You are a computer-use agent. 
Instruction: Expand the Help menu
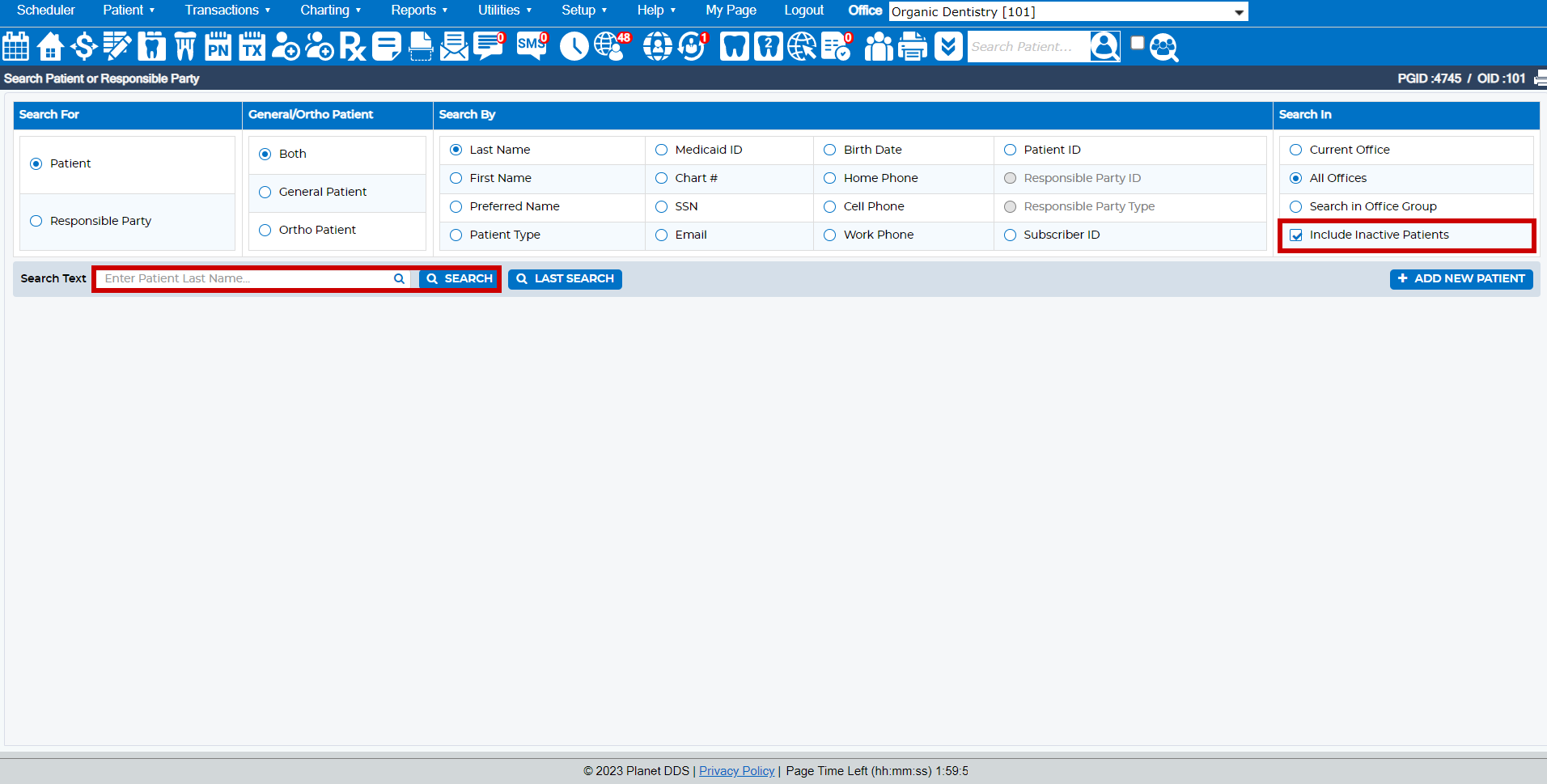tap(656, 10)
